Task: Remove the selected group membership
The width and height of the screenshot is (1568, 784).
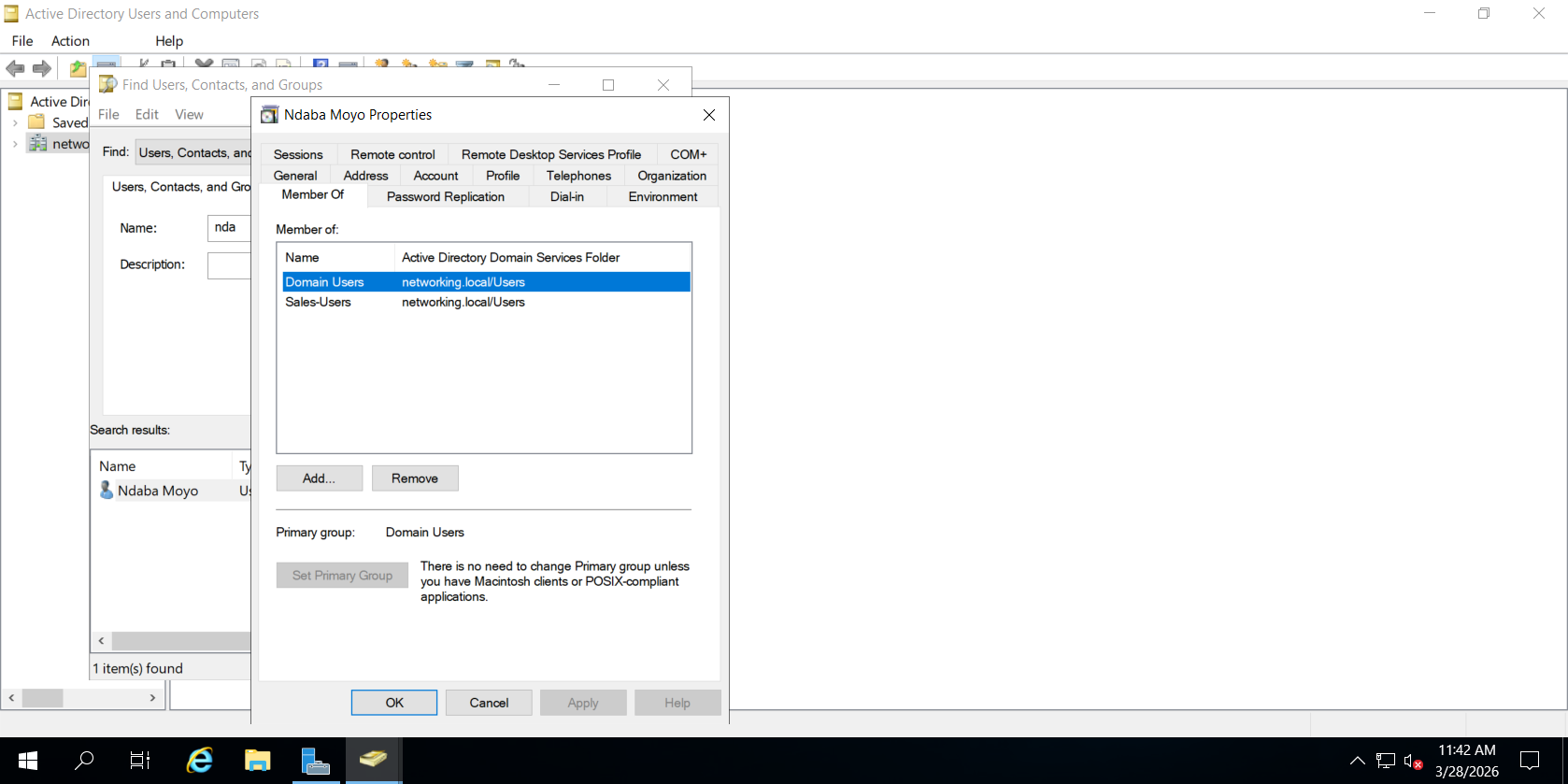Action: pyautogui.click(x=415, y=478)
